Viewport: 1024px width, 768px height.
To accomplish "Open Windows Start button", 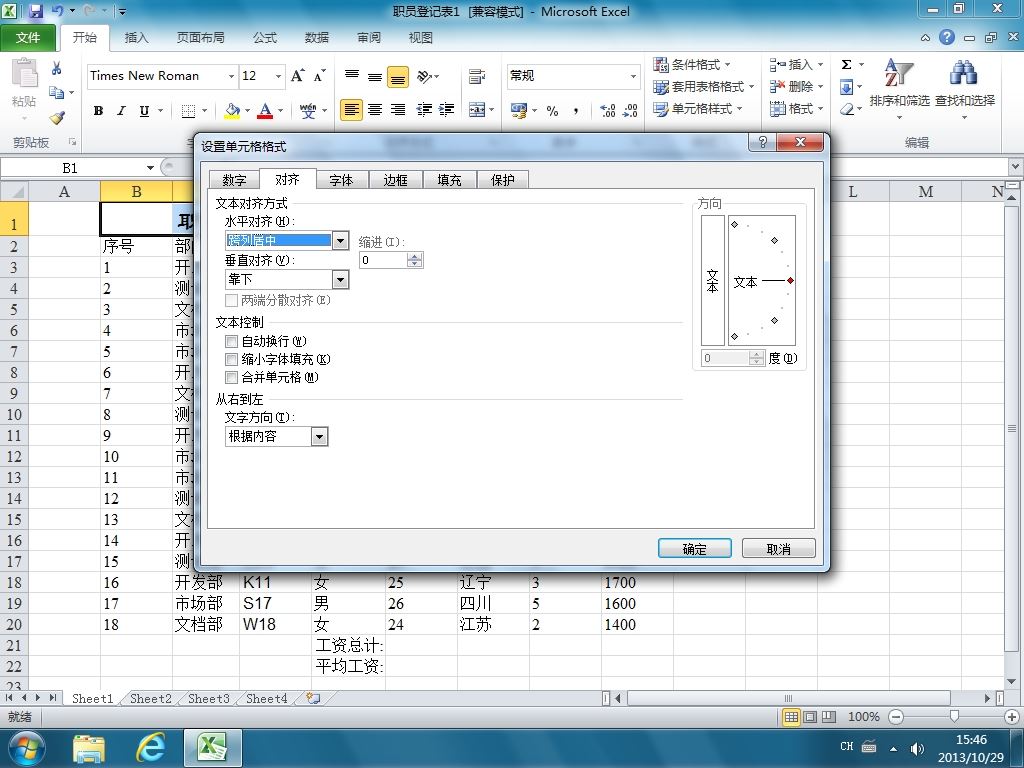I will [x=27, y=747].
